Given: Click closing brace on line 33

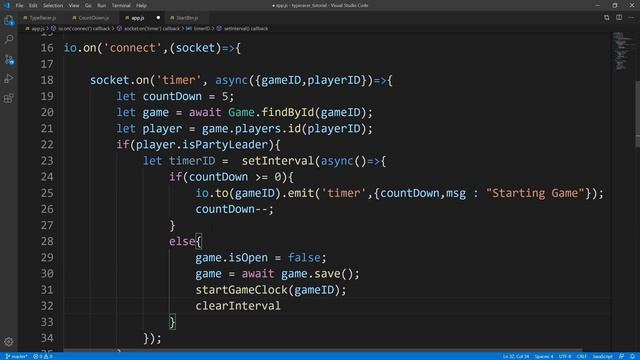Looking at the screenshot, I should pos(172,322).
